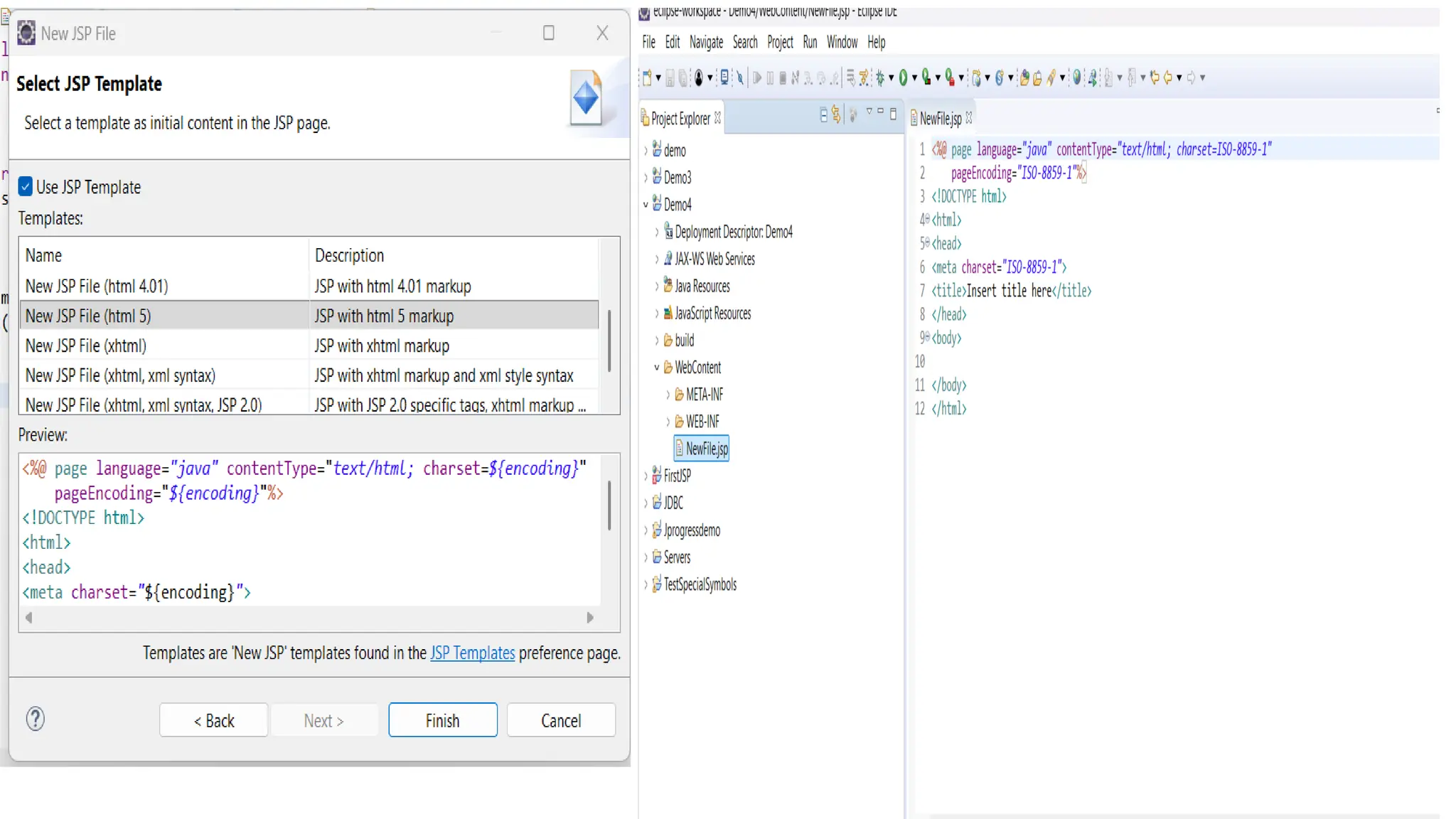Click the Last Edit Location arrow icon

(x=1155, y=77)
